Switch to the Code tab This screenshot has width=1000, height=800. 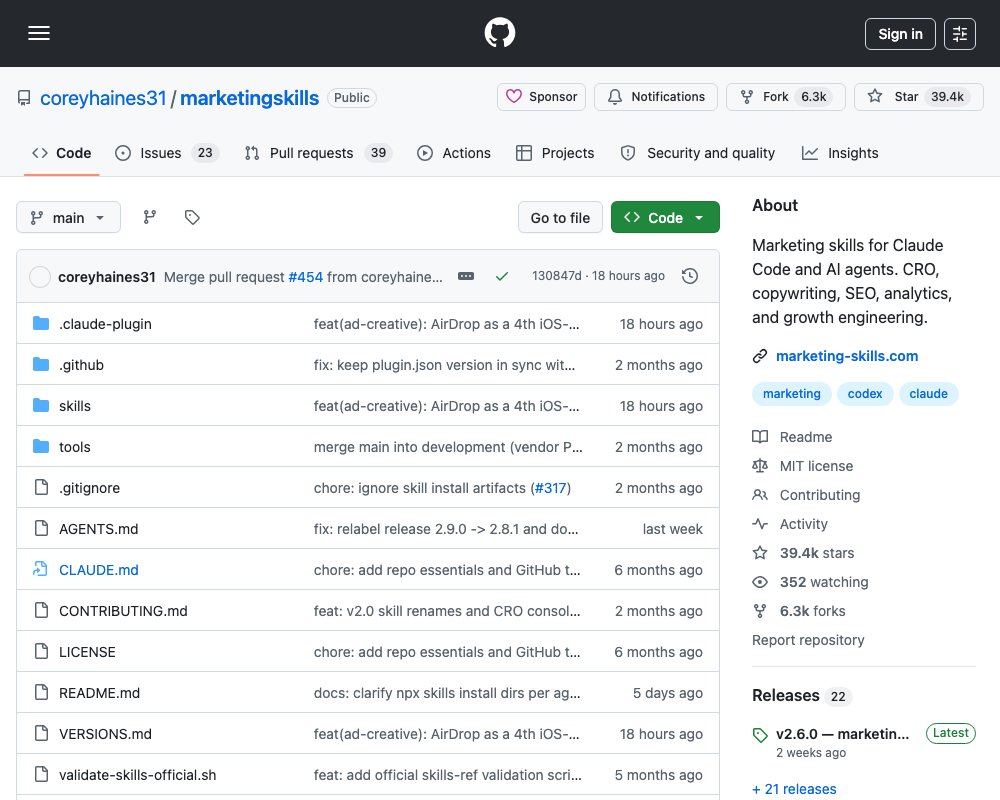[x=62, y=153]
